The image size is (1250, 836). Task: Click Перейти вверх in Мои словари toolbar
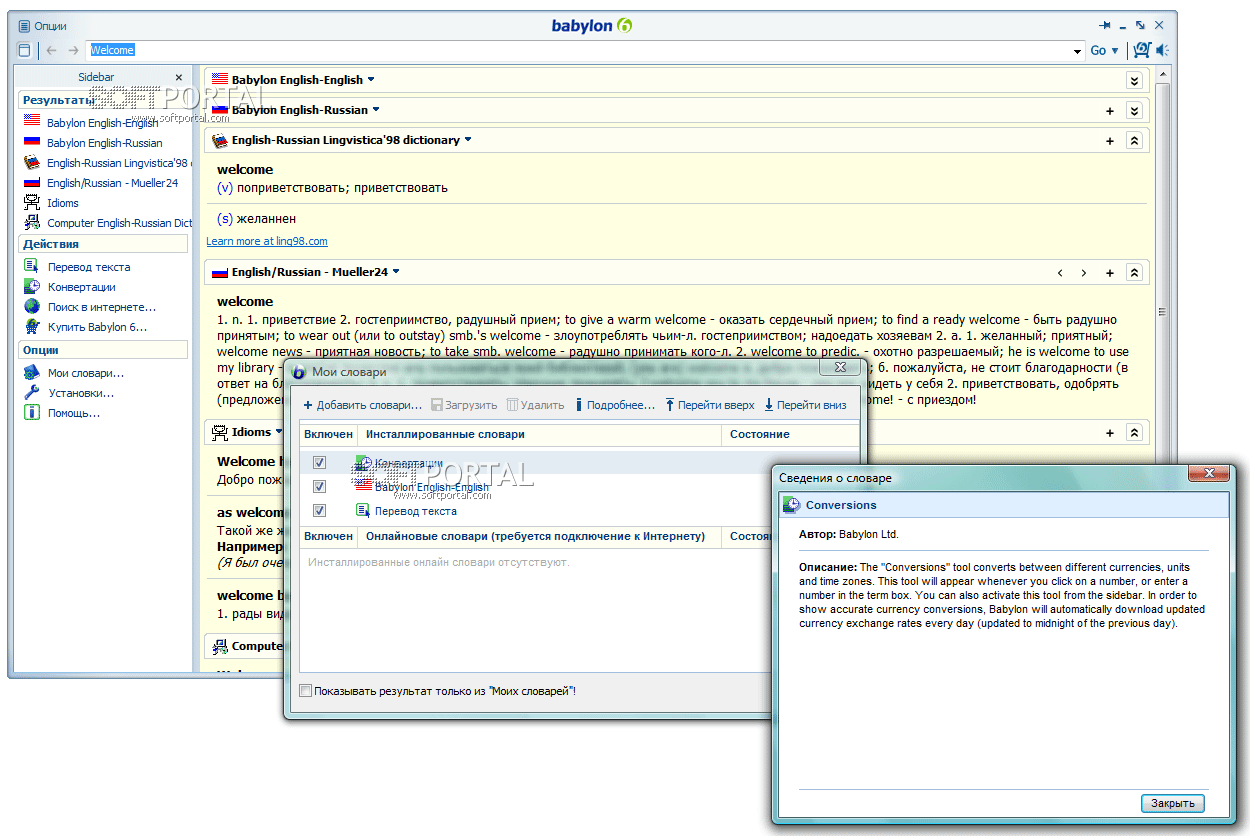pyautogui.click(x=709, y=405)
